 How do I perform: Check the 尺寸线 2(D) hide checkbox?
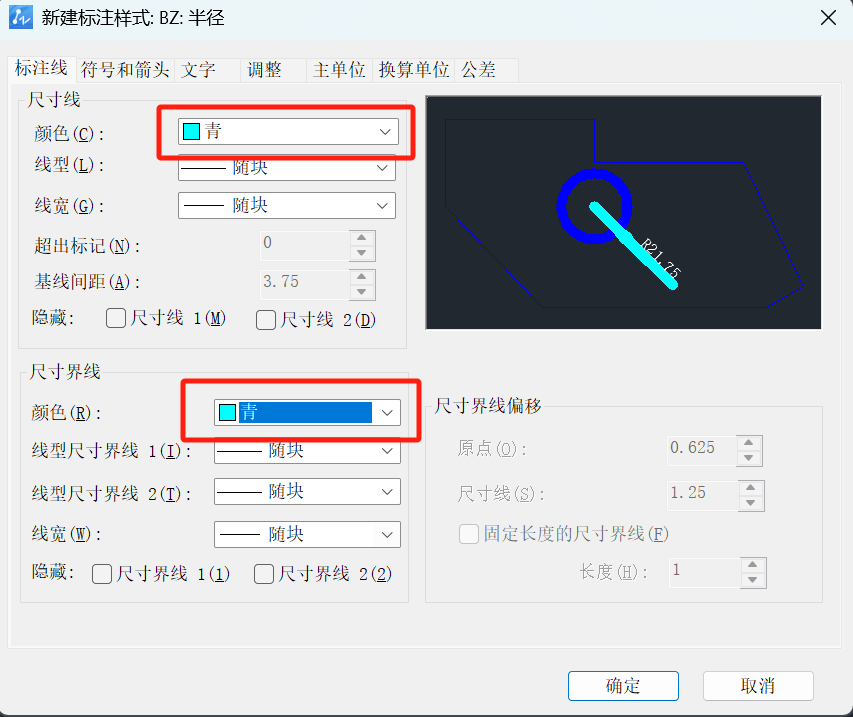265,320
